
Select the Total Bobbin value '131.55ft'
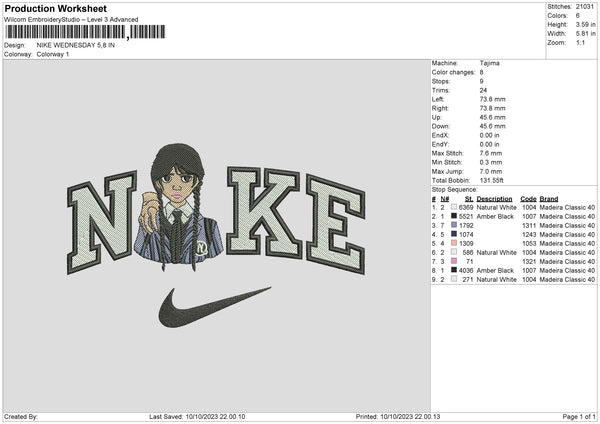(x=492, y=181)
